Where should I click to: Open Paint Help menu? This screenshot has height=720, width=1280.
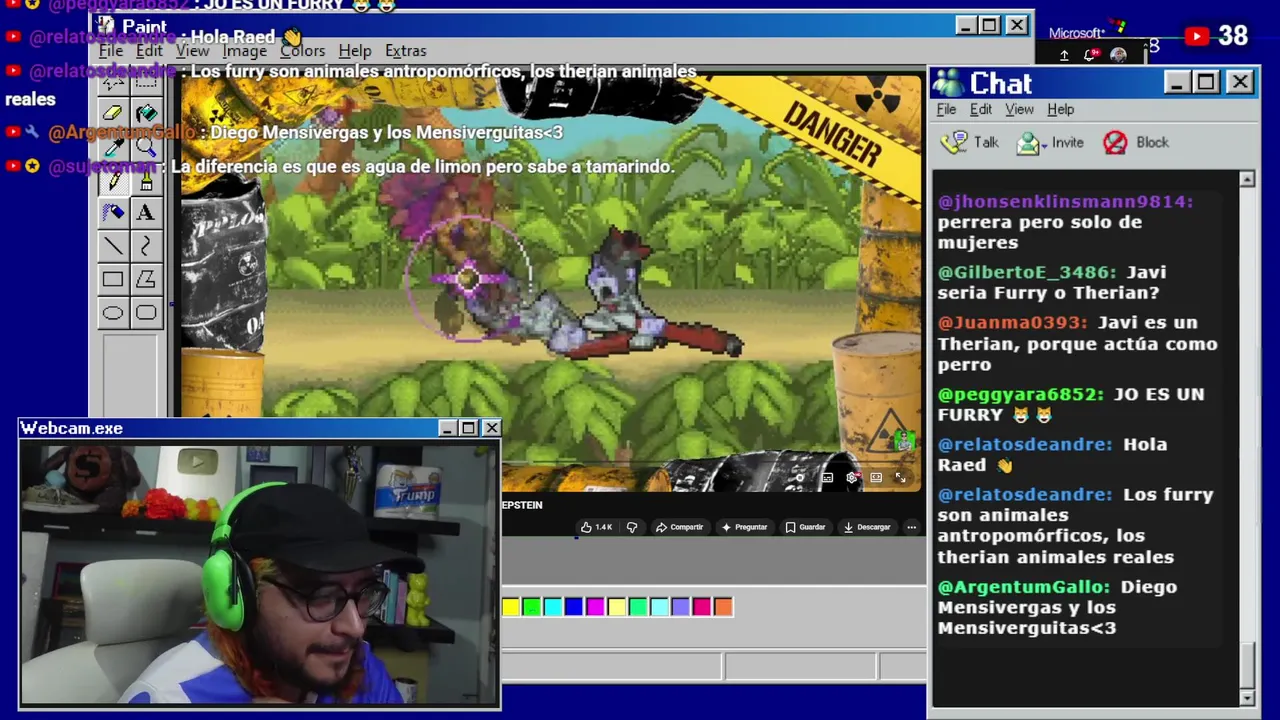[x=354, y=51]
